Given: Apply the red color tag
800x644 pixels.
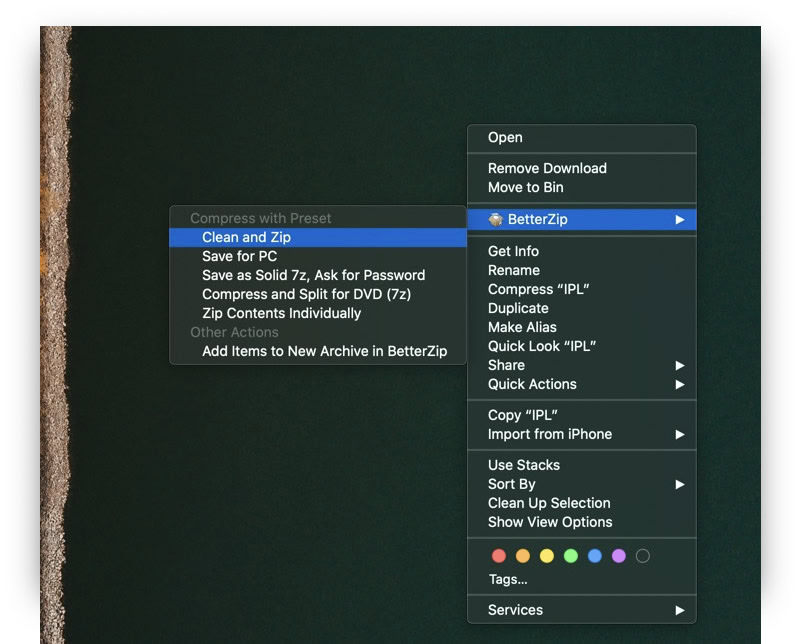Looking at the screenshot, I should pos(498,556).
